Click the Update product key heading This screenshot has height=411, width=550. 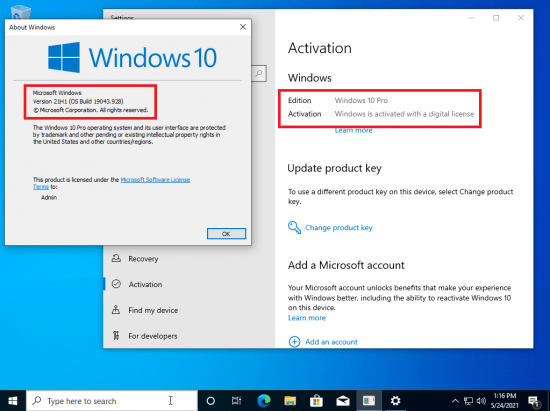(334, 168)
